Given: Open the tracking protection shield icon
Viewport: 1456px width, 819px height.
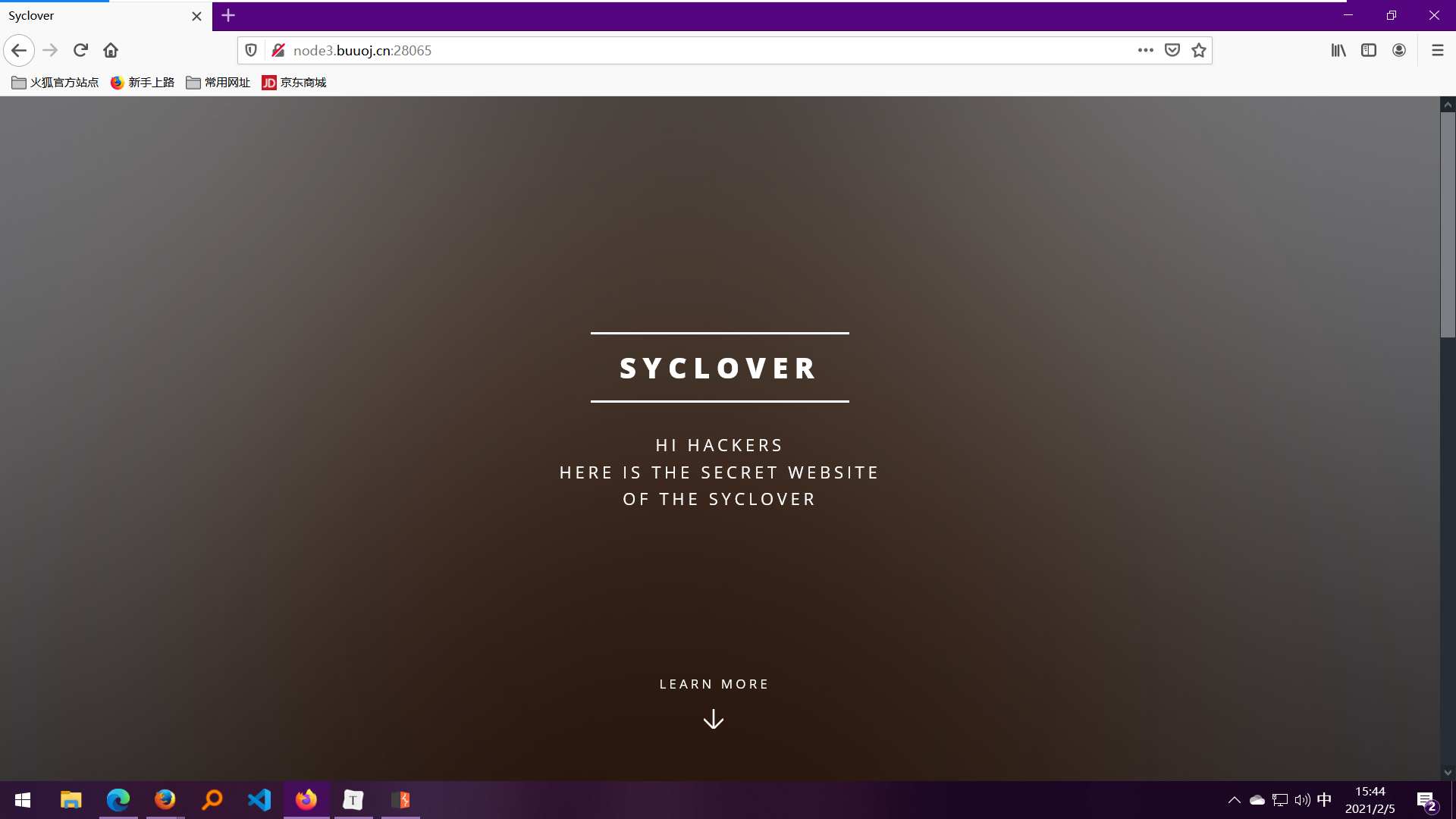Looking at the screenshot, I should click(251, 50).
